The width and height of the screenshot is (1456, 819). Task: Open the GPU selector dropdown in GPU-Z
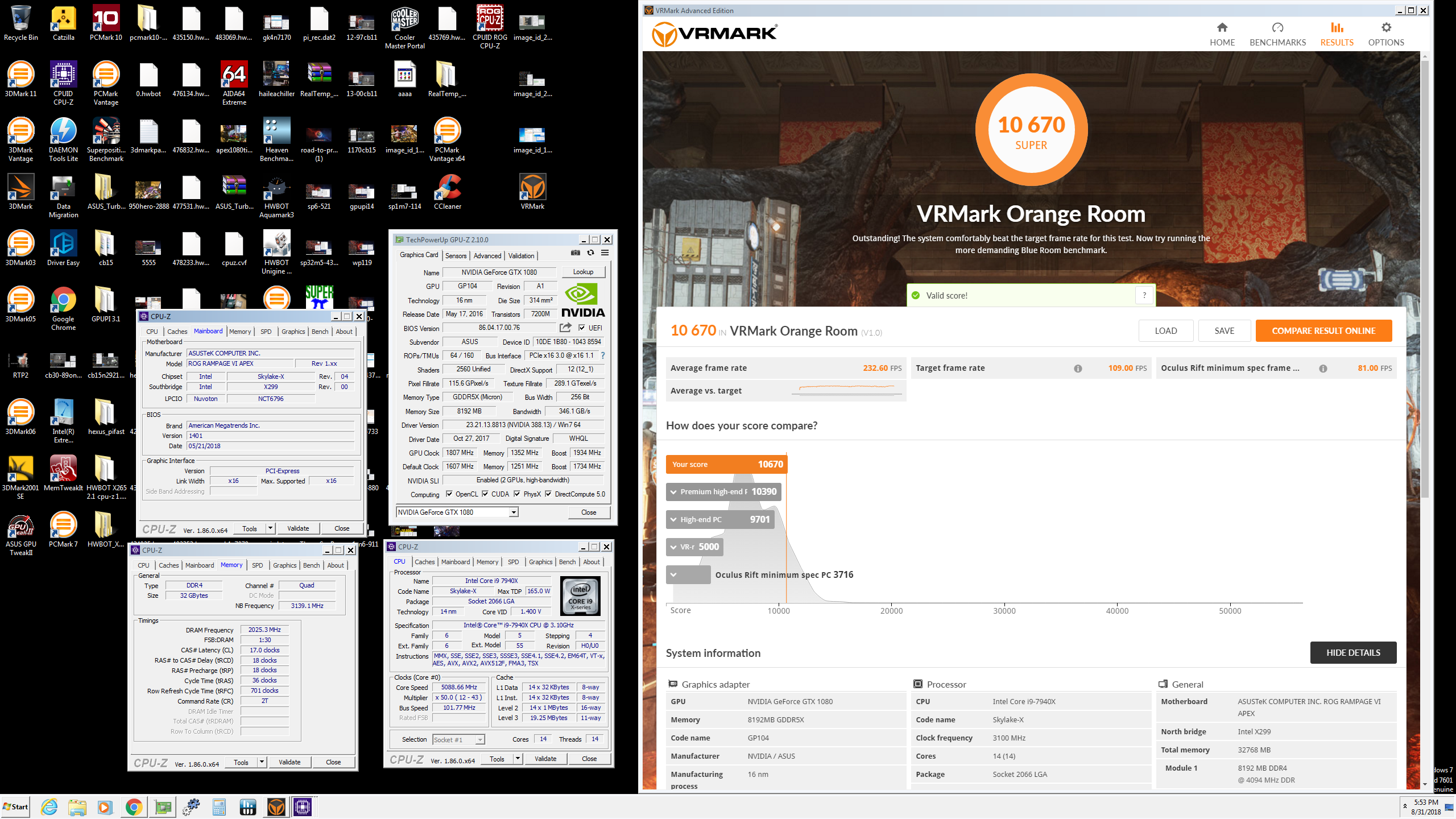[513, 512]
